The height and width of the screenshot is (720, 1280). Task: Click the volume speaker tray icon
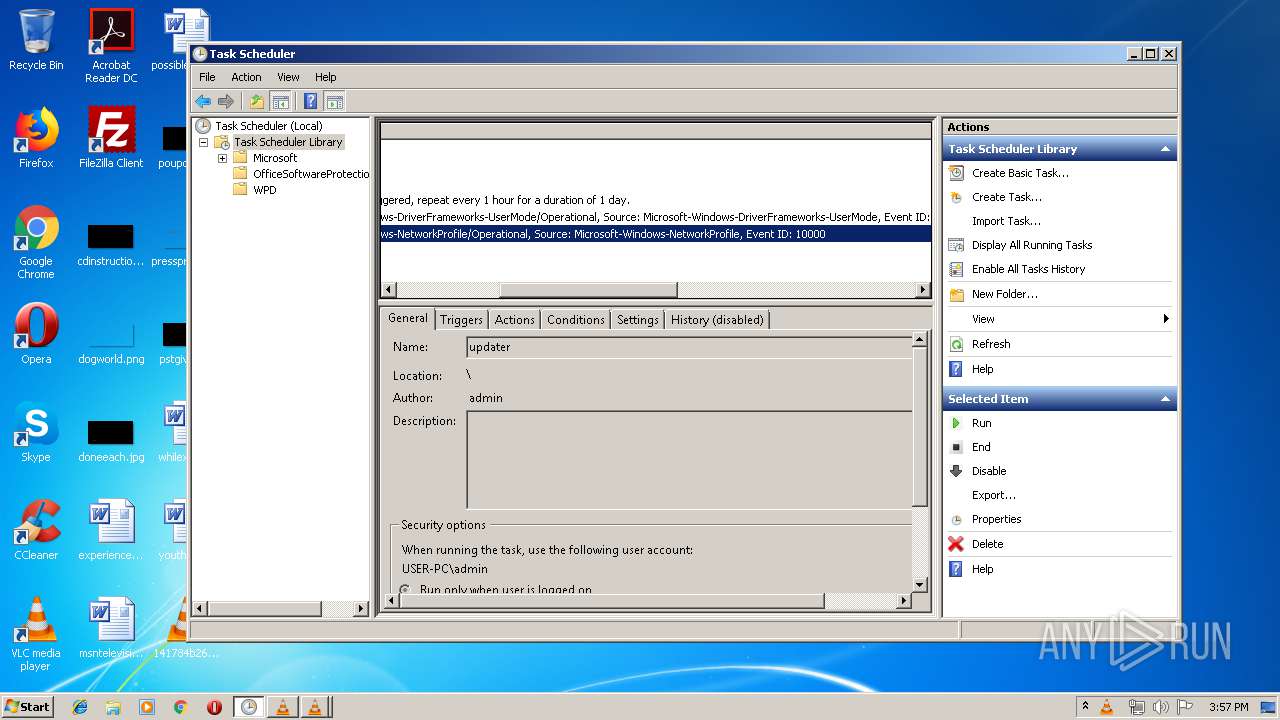[x=1160, y=707]
